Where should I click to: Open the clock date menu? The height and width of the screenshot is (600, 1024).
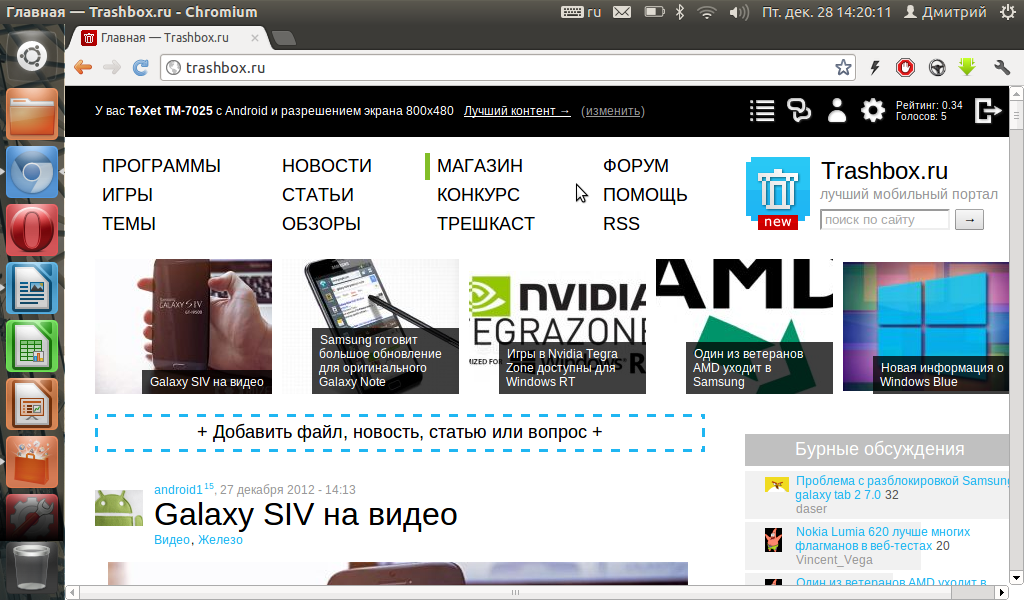tap(827, 12)
